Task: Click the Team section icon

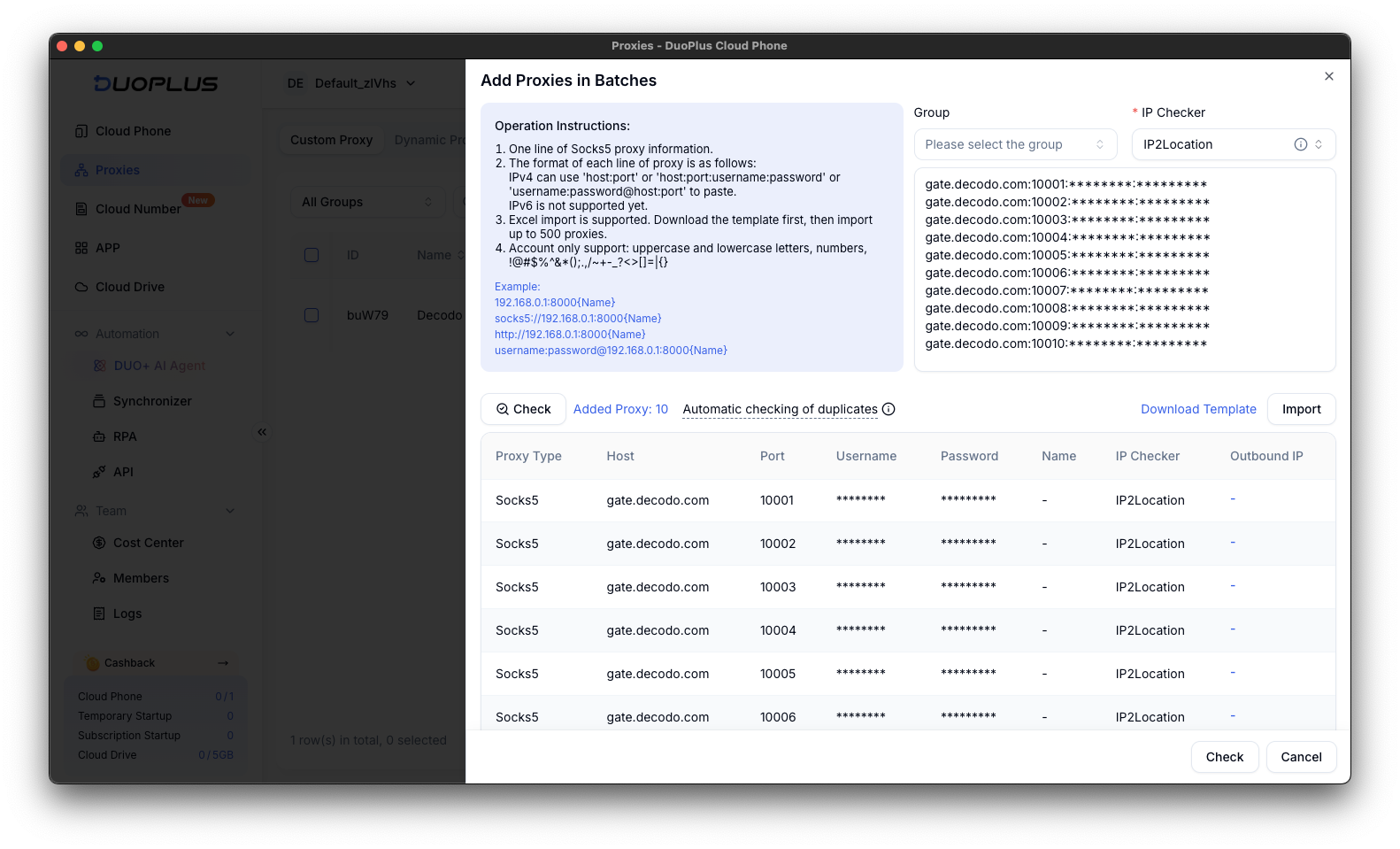Action: 81,511
